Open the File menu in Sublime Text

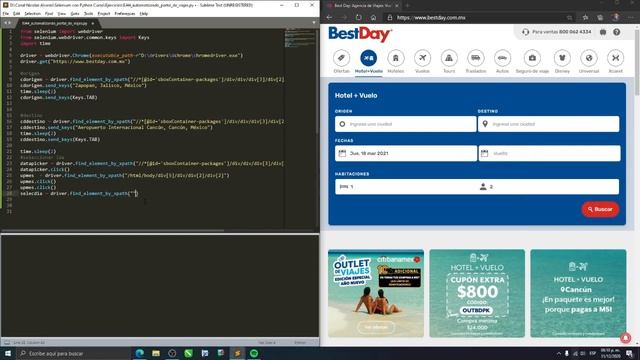[x=6, y=13]
